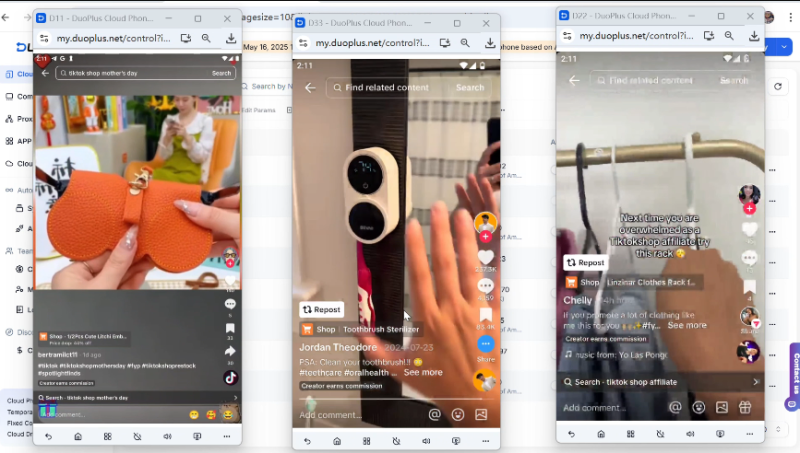This screenshot has height=453, width=800.
Task: Open site settings icon in D11 address bar
Action: pos(44,38)
